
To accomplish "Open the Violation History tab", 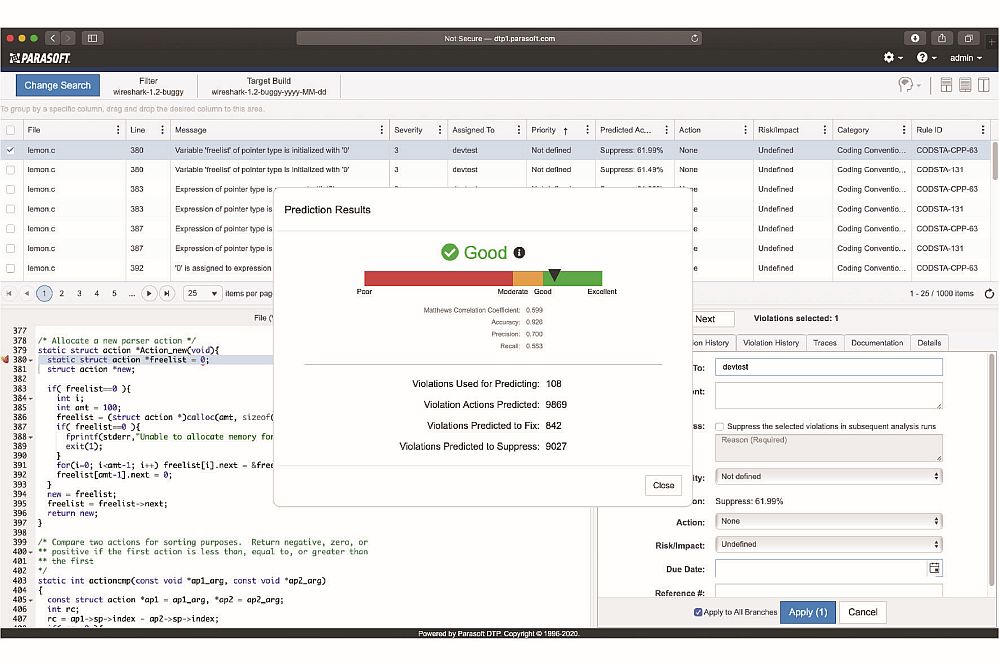I will coord(771,343).
